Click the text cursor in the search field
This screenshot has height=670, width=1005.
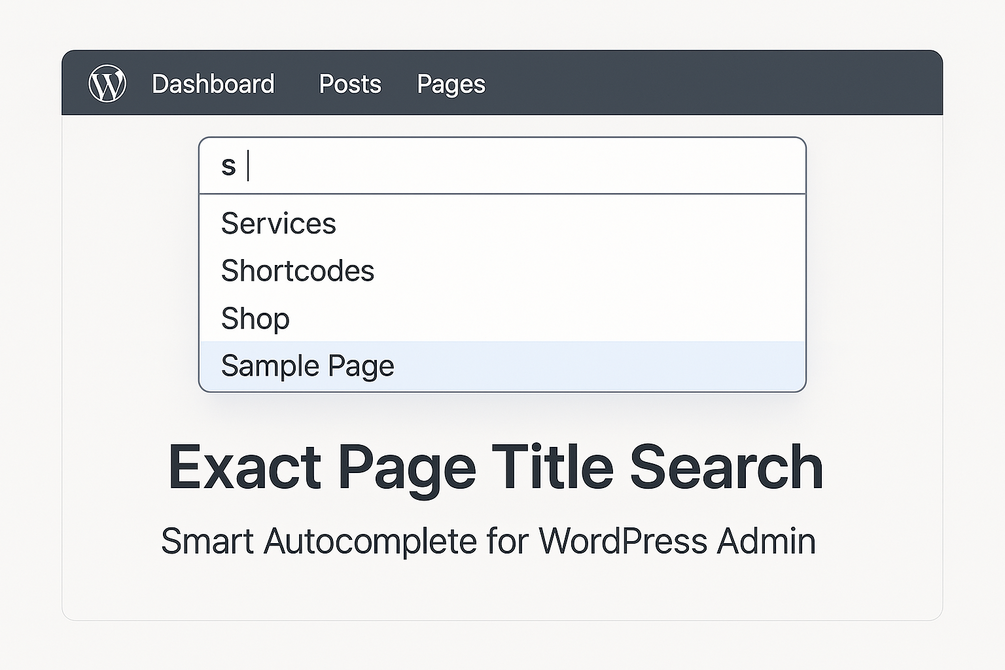(x=247, y=166)
